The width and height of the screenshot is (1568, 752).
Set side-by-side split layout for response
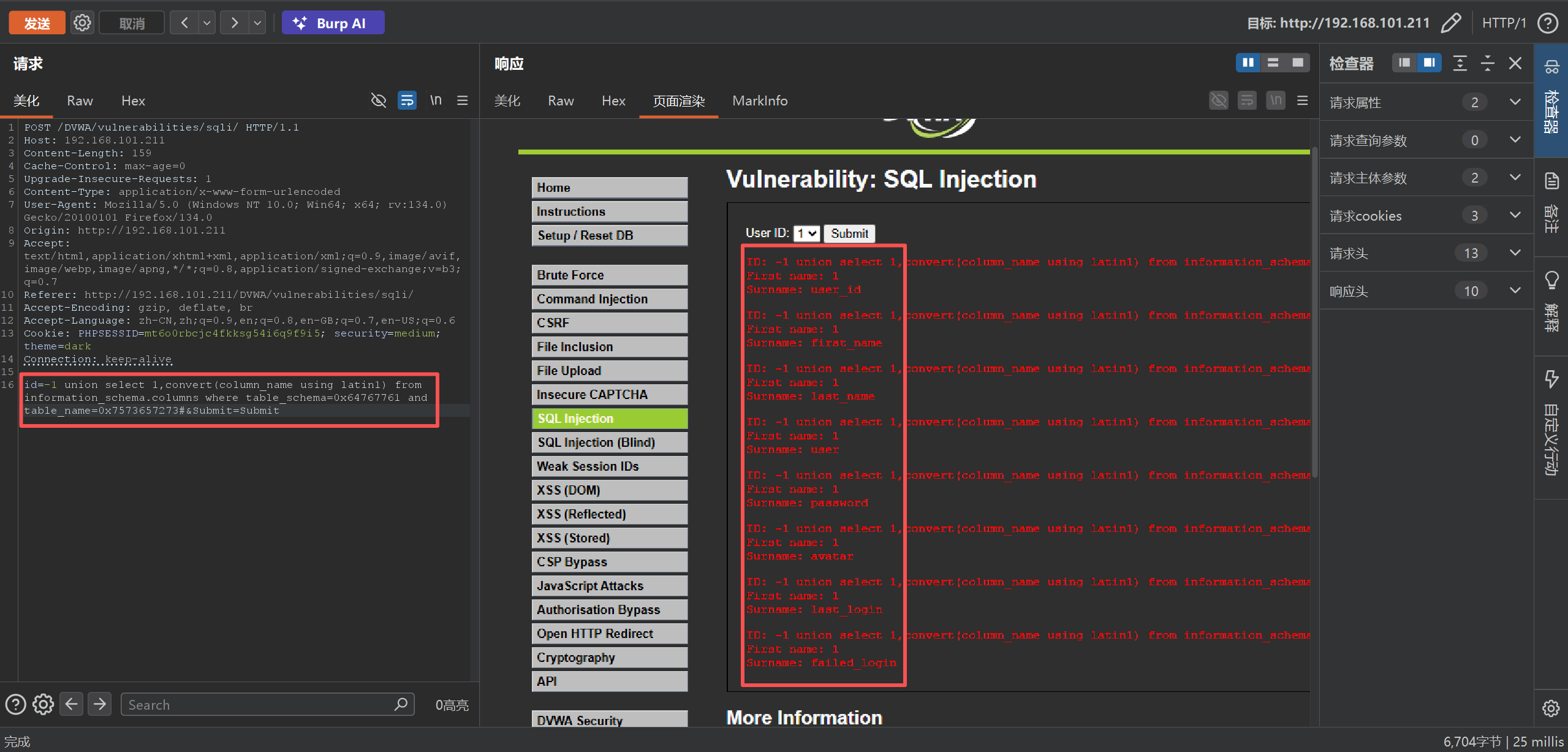(x=1248, y=63)
